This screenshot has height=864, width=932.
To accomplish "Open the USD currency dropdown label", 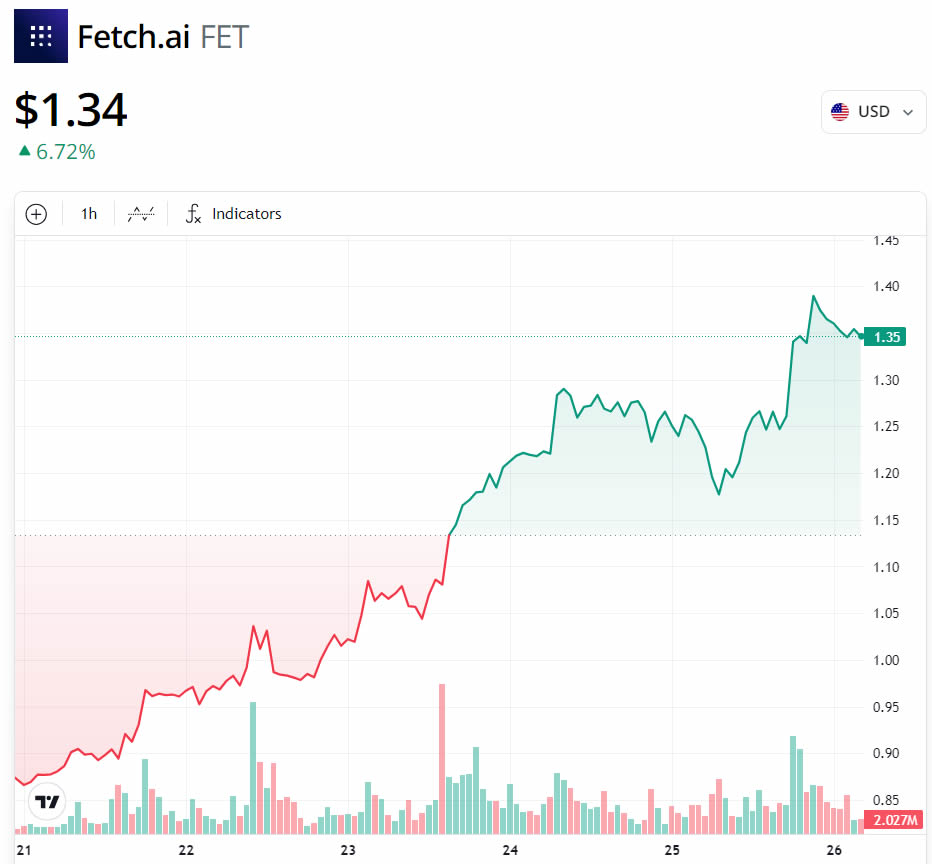I will pos(873,112).
